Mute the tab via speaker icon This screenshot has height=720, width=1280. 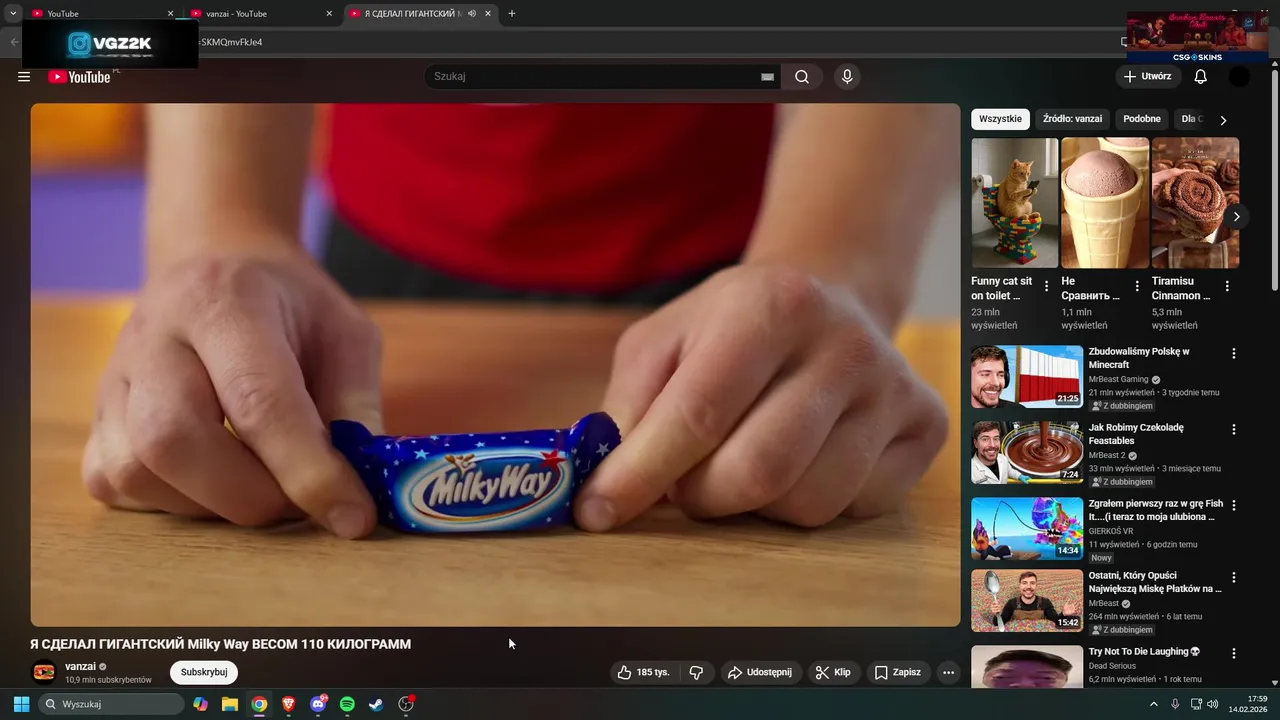pyautogui.click(x=472, y=14)
